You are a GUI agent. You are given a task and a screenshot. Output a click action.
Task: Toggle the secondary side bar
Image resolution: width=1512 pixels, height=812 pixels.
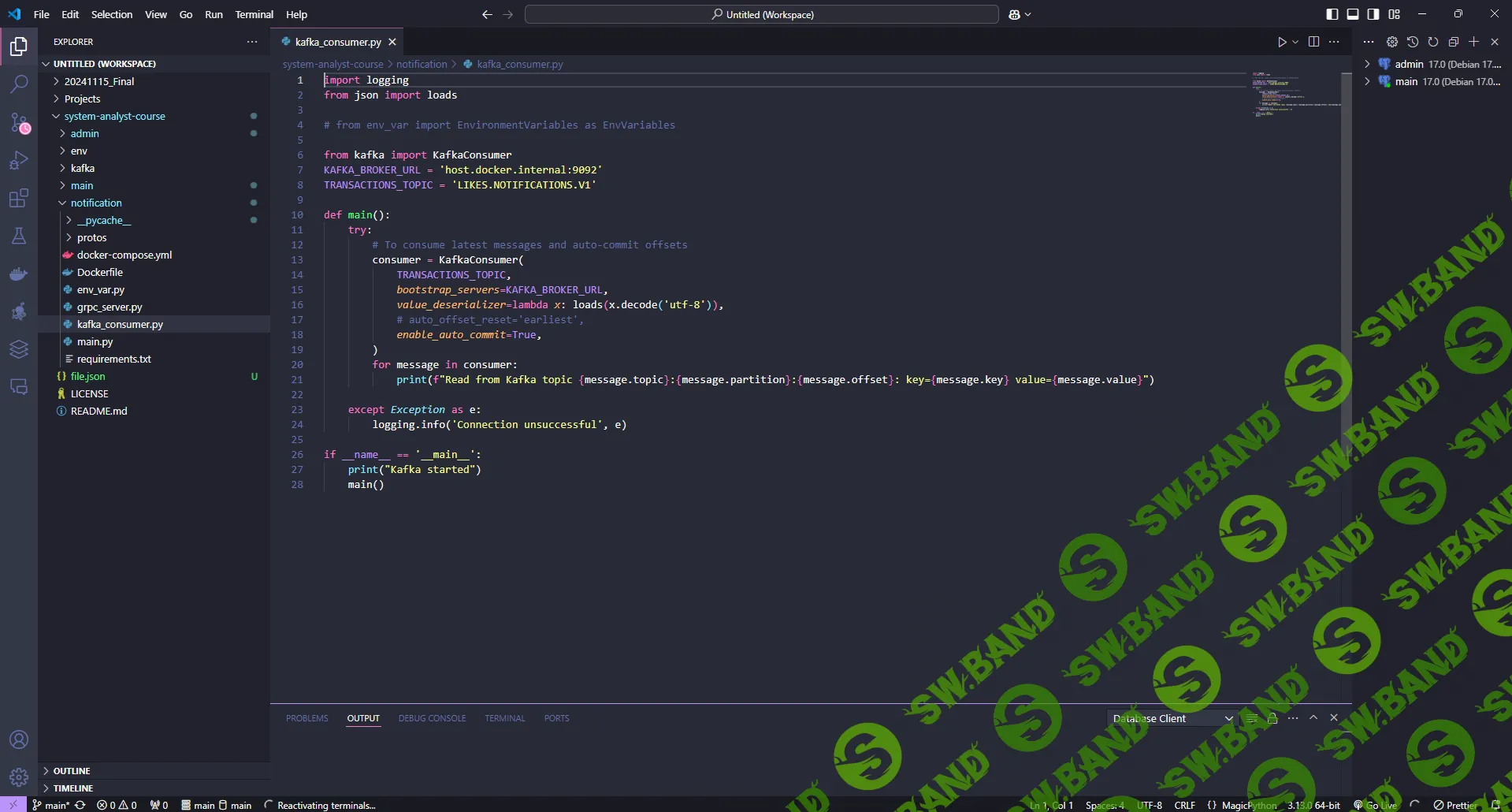(1373, 14)
